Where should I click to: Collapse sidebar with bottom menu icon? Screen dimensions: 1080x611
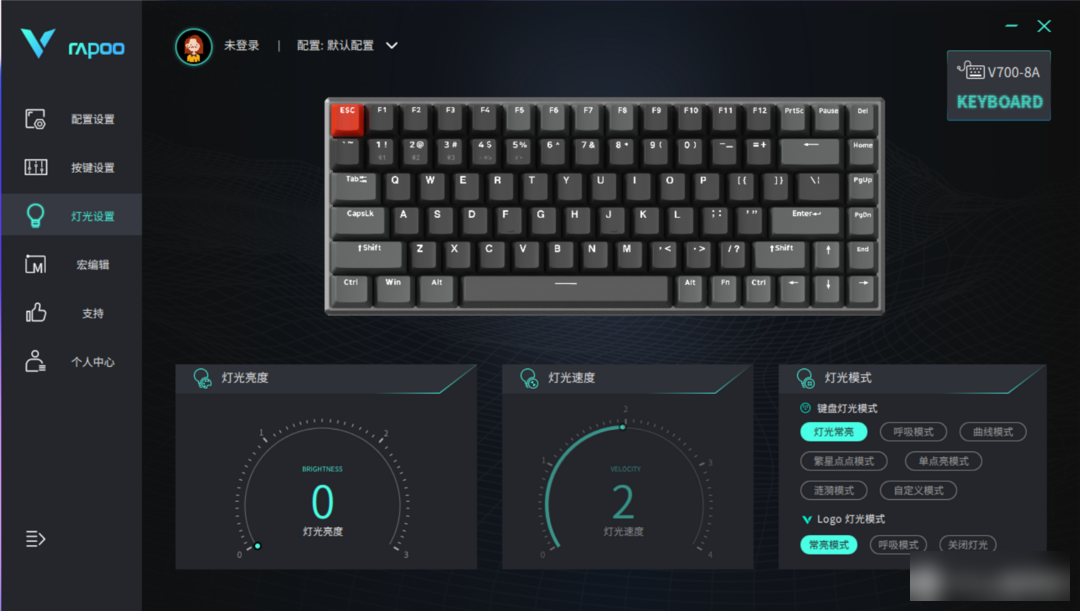[x=35, y=538]
